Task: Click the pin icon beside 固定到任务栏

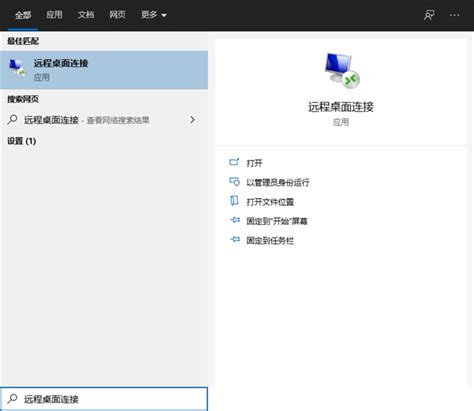Action: [235, 239]
